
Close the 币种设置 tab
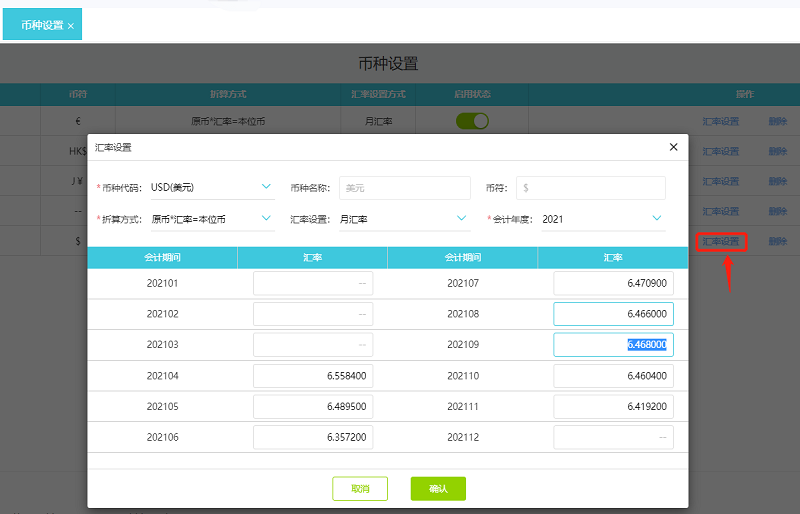(71, 25)
